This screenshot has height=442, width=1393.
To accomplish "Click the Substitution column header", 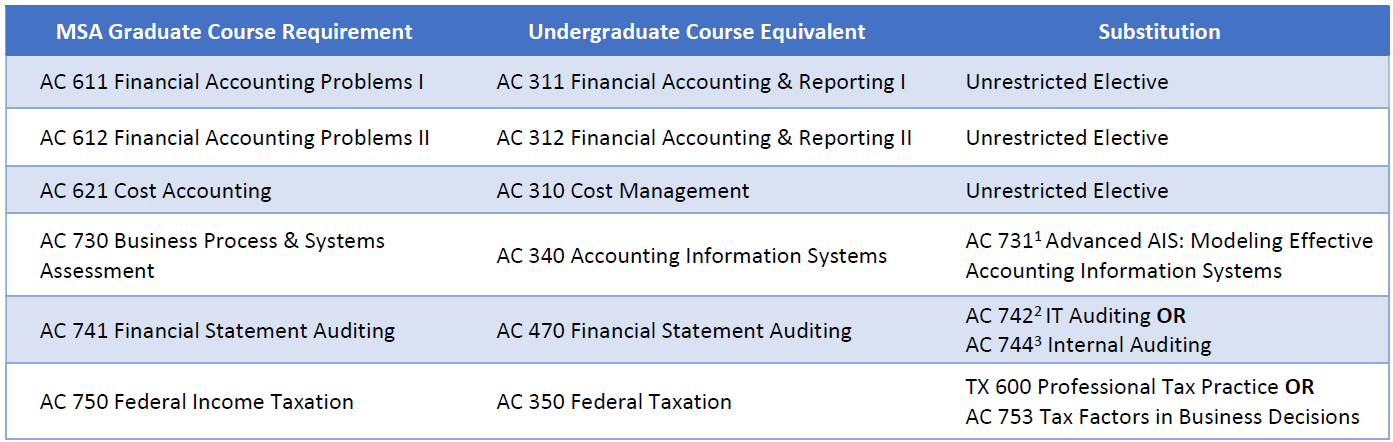I will pyautogui.click(x=1159, y=31).
